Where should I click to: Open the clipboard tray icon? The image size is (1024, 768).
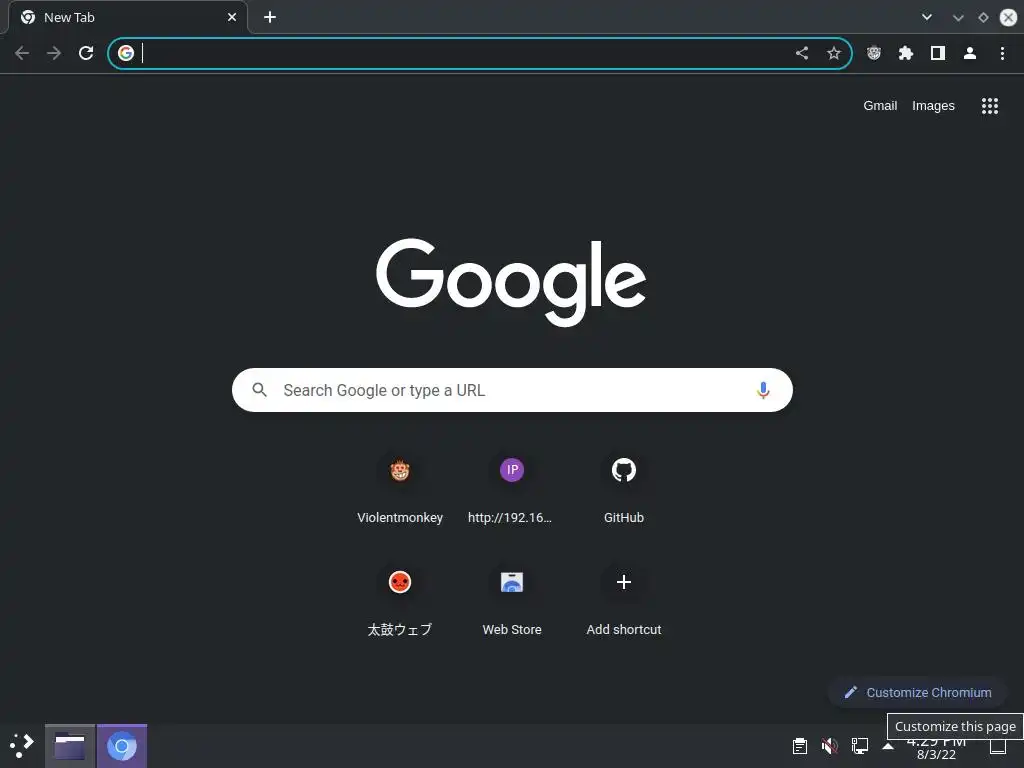tap(799, 746)
